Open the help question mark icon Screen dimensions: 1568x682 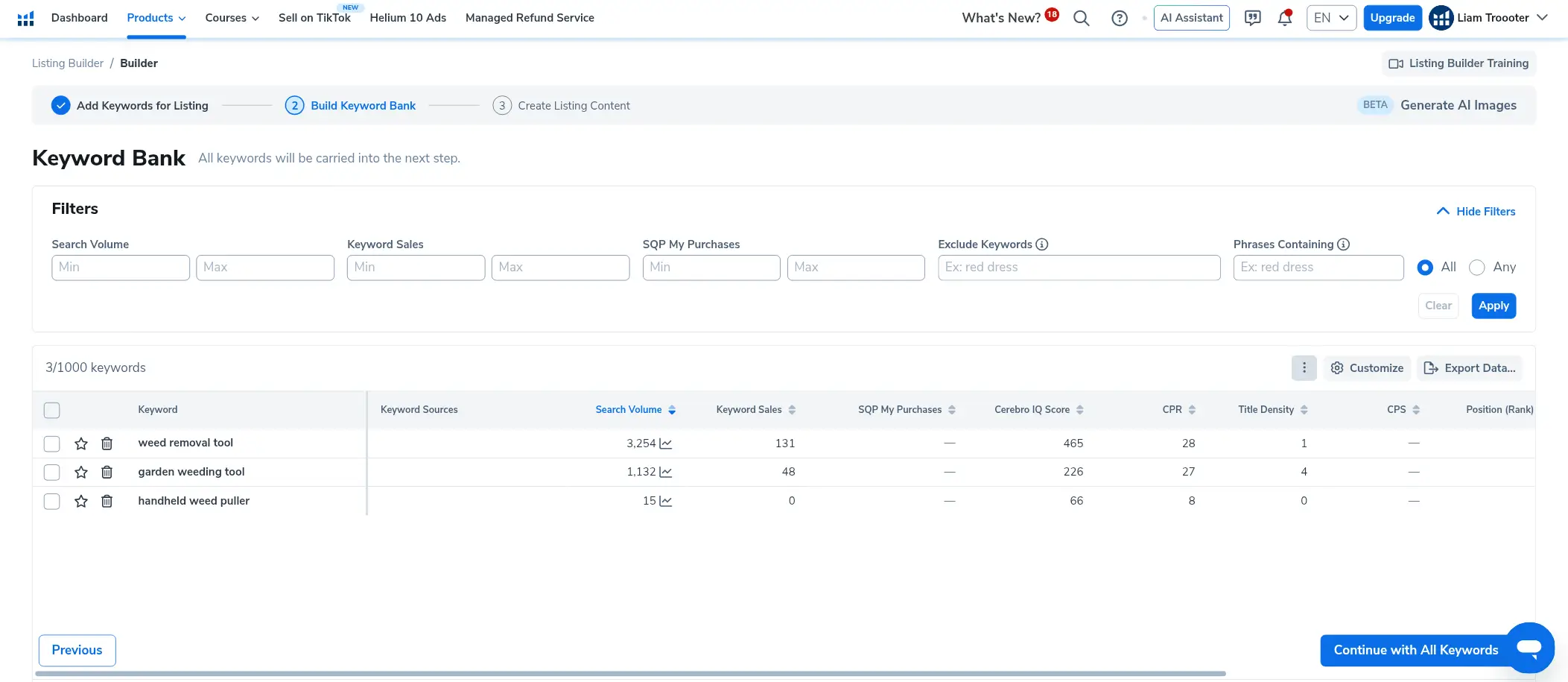pyautogui.click(x=1119, y=18)
